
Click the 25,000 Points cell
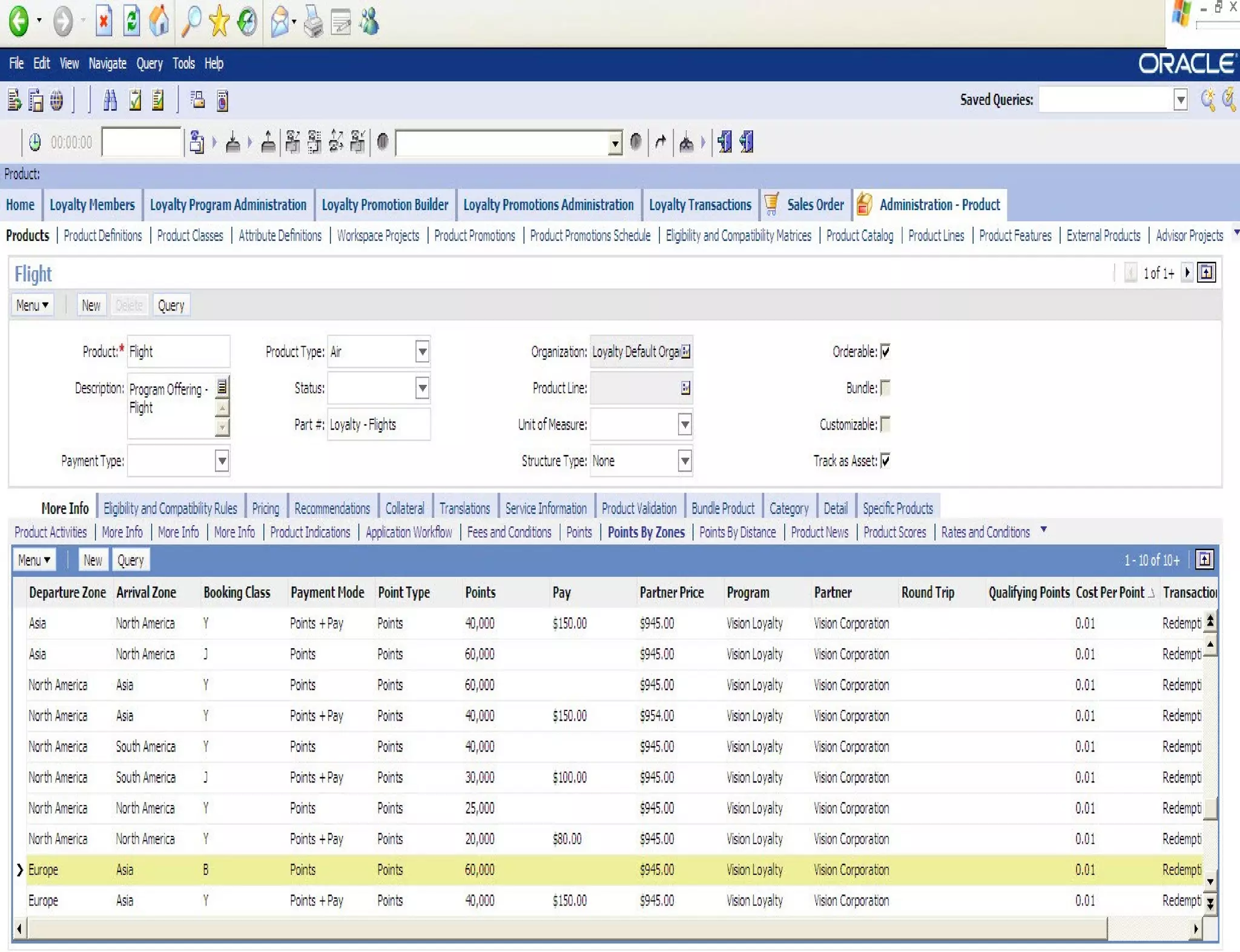(480, 808)
